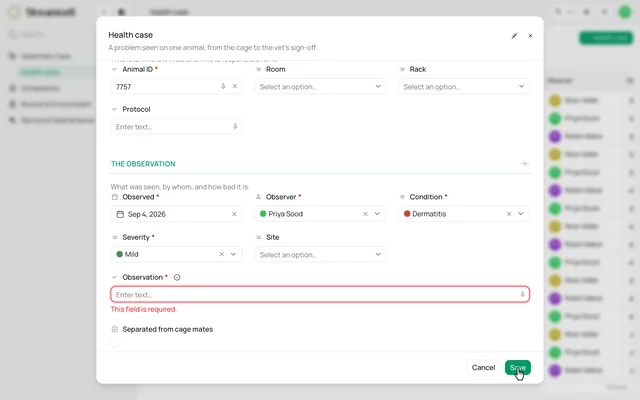Click the Save button

click(x=518, y=367)
